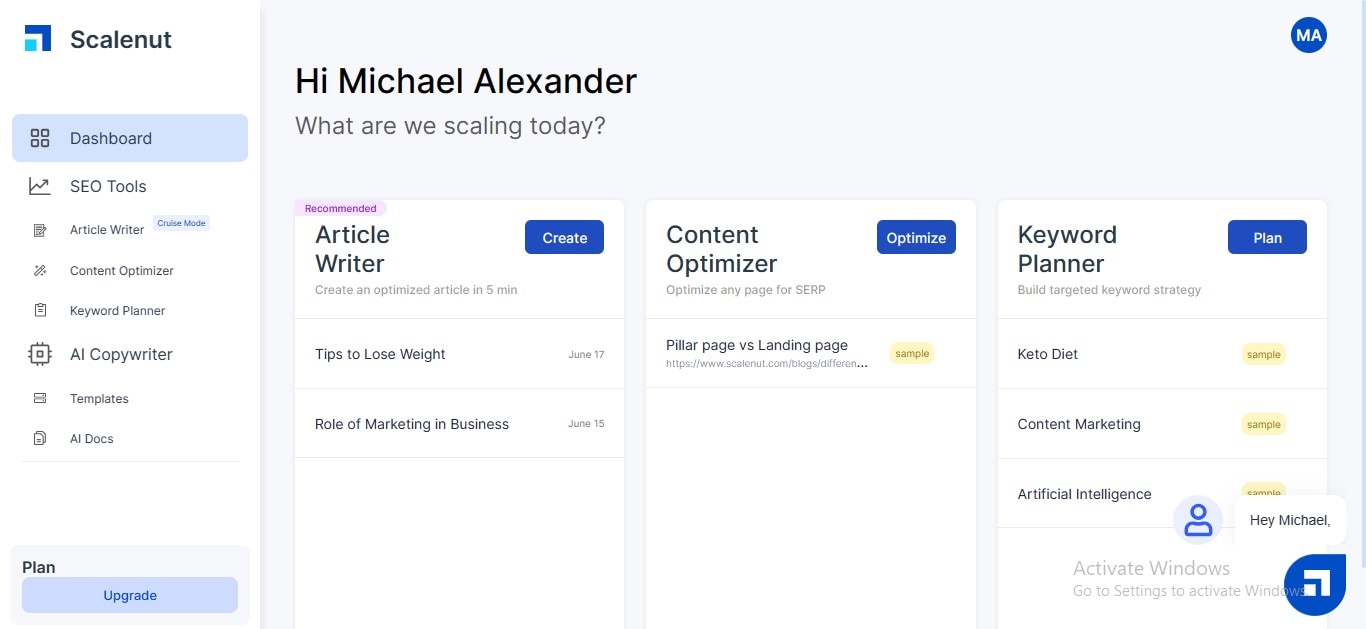Click the chat assistant avatar icon
The height and width of the screenshot is (629, 1366).
pos(1198,520)
